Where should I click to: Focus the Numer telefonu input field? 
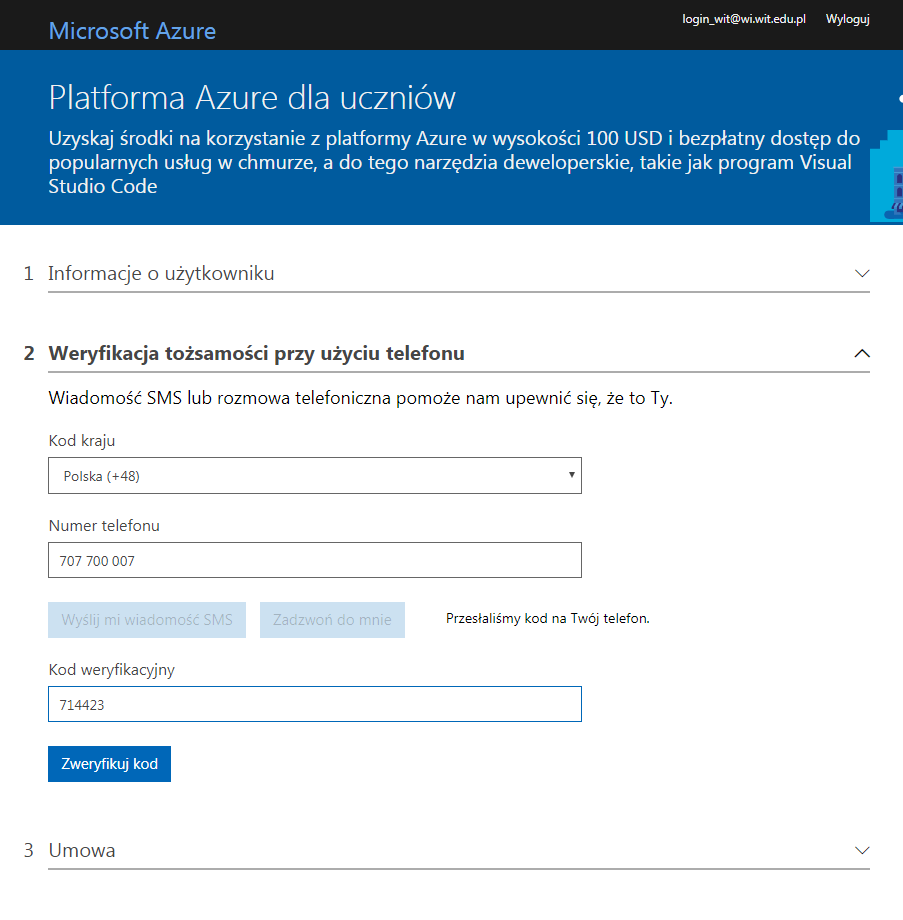coord(314,560)
